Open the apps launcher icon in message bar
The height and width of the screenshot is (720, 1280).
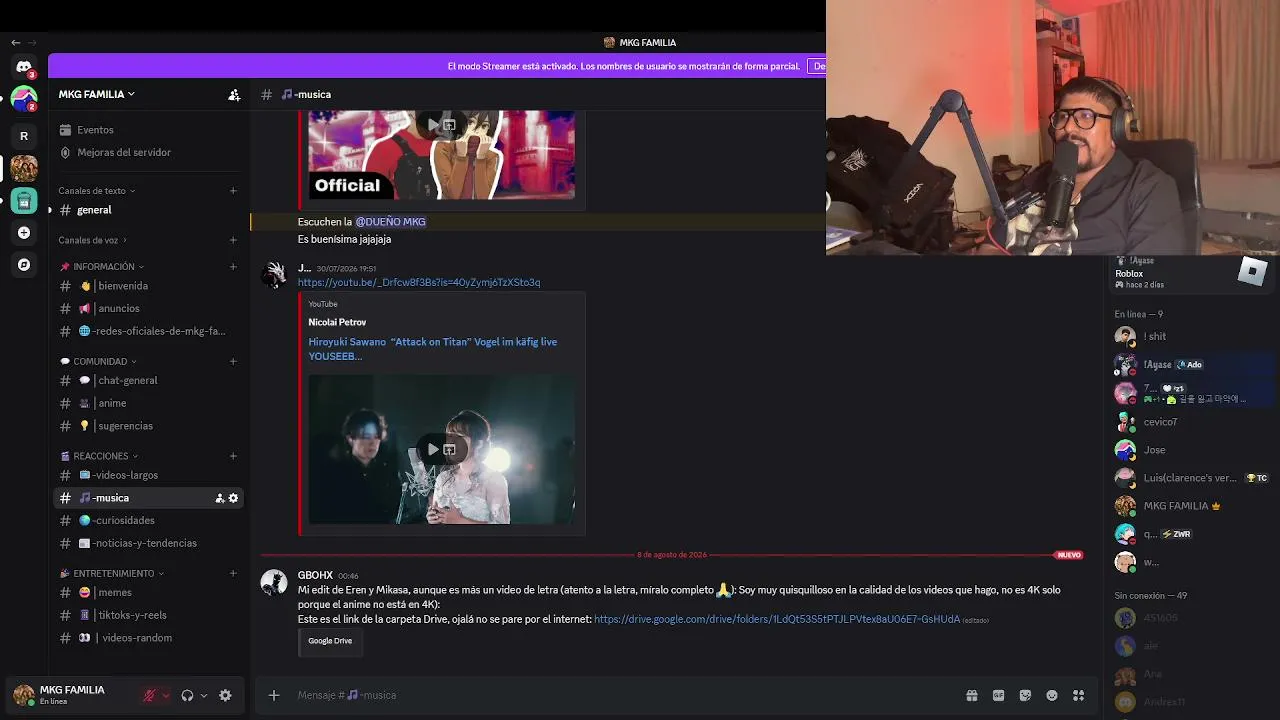pyautogui.click(x=1079, y=695)
